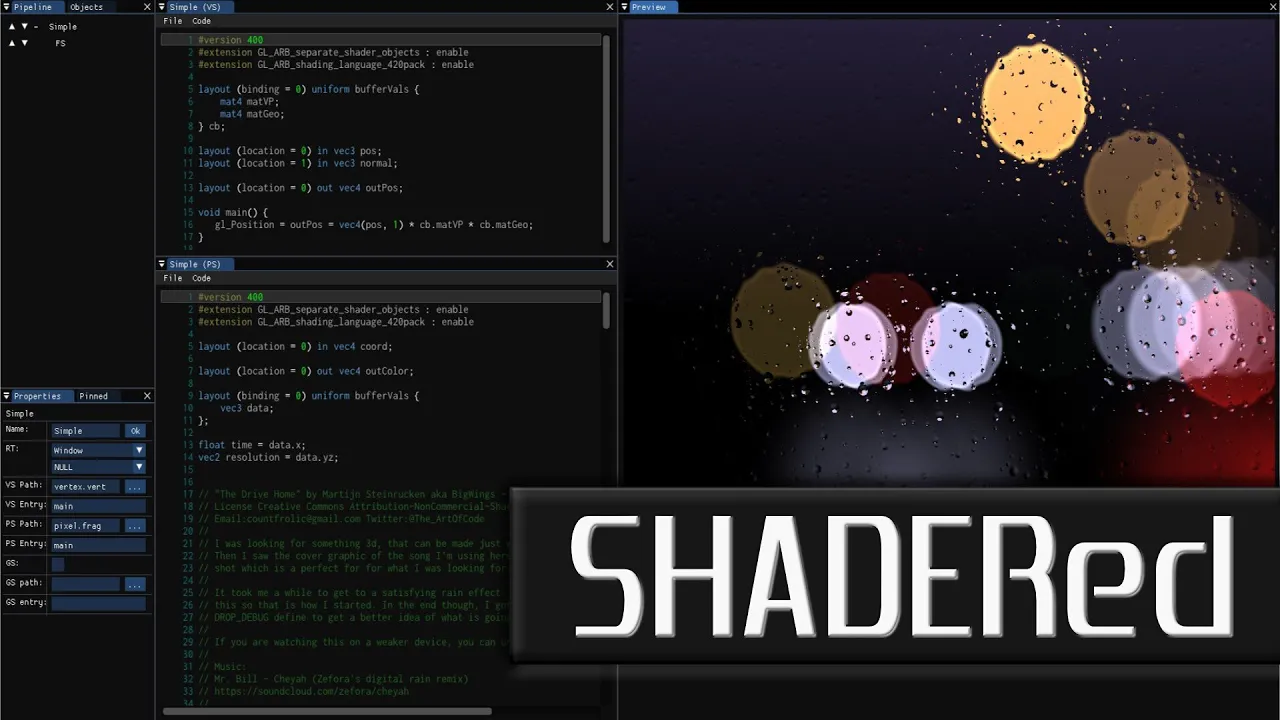Open the Properties panel dropdown triangle

click(6, 396)
